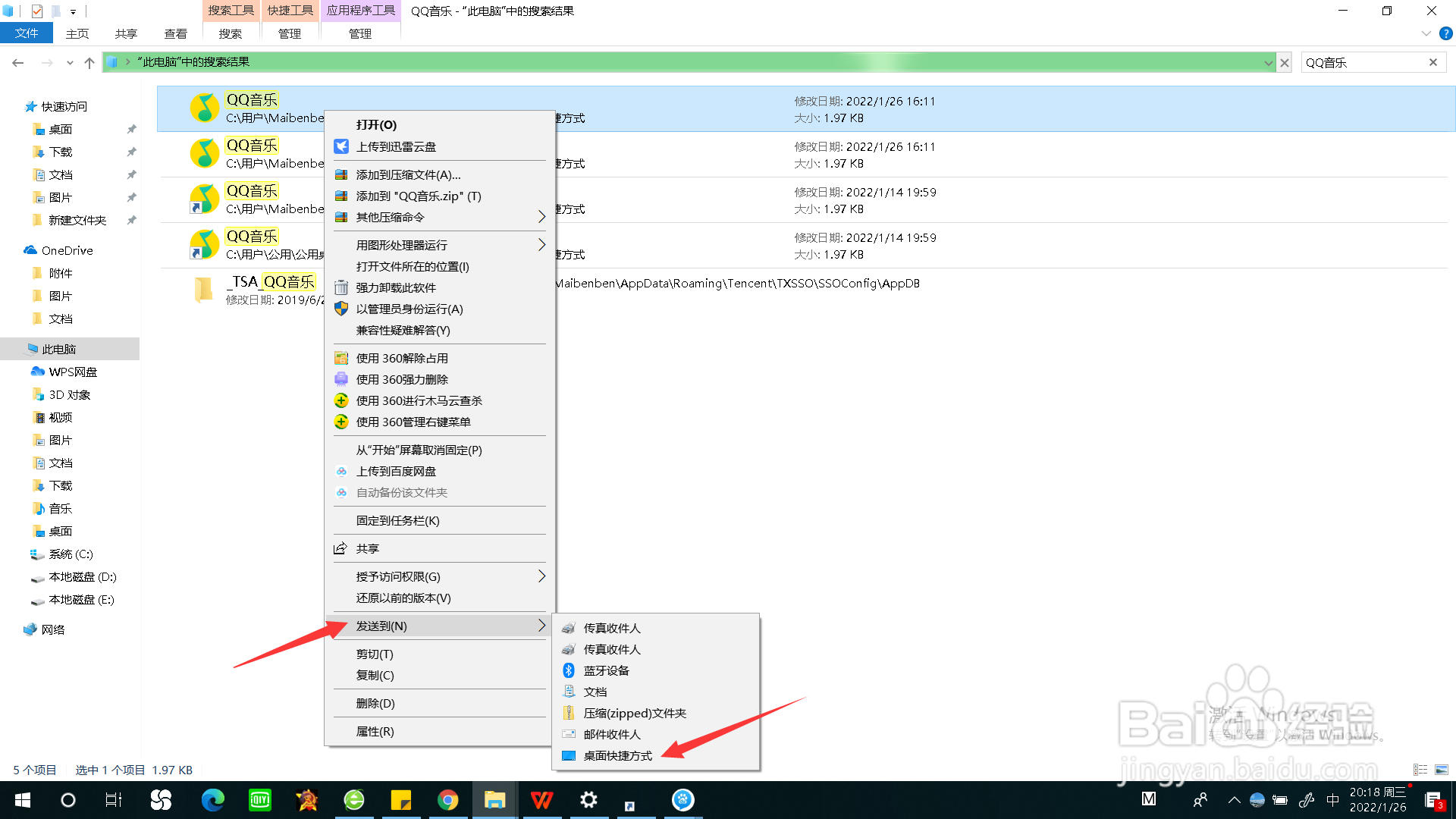1456x819 pixels.
Task: Click the 360 trojan cloud scan icon
Action: pos(341,400)
